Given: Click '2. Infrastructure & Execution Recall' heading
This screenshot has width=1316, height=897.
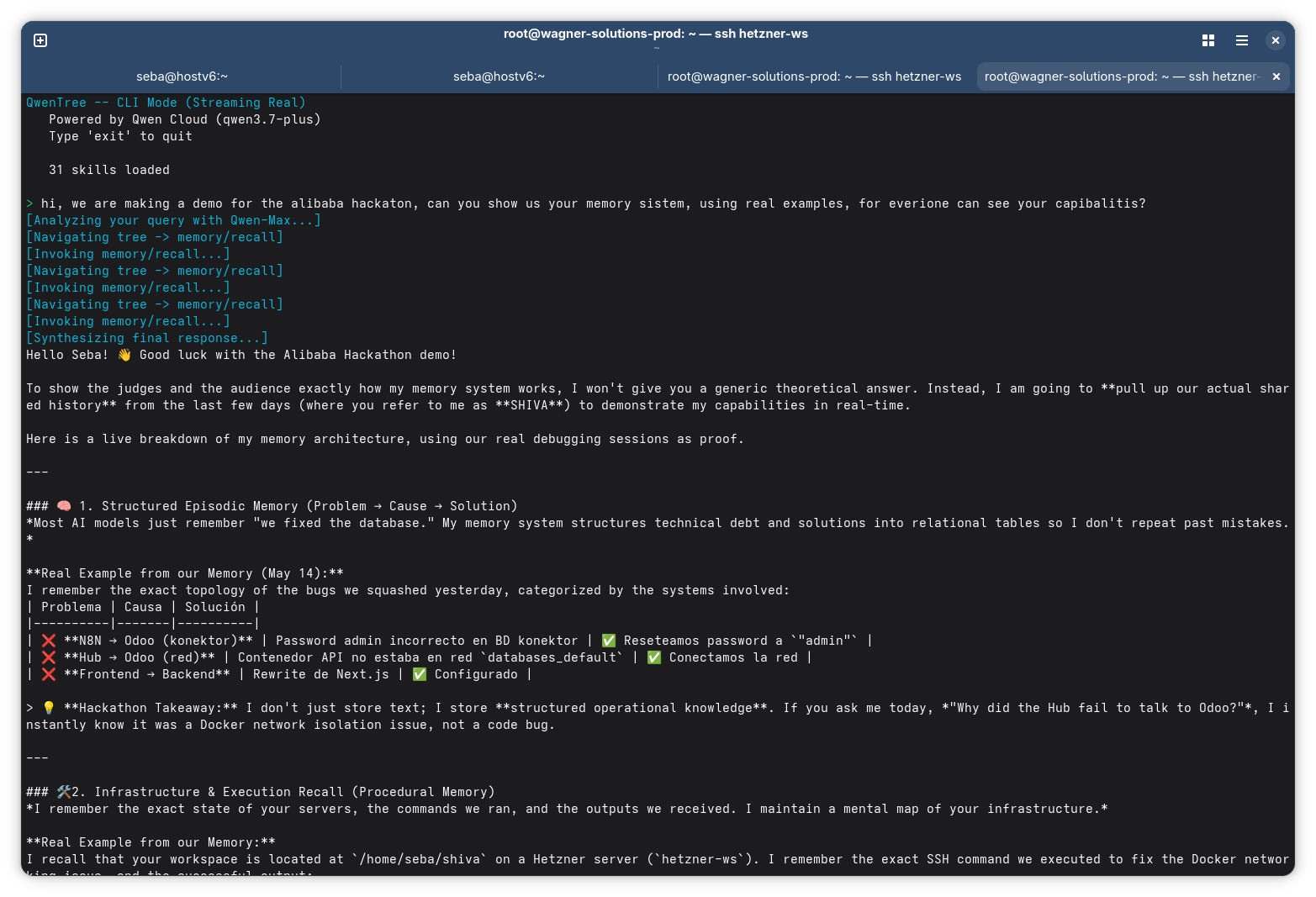Looking at the screenshot, I should point(283,792).
